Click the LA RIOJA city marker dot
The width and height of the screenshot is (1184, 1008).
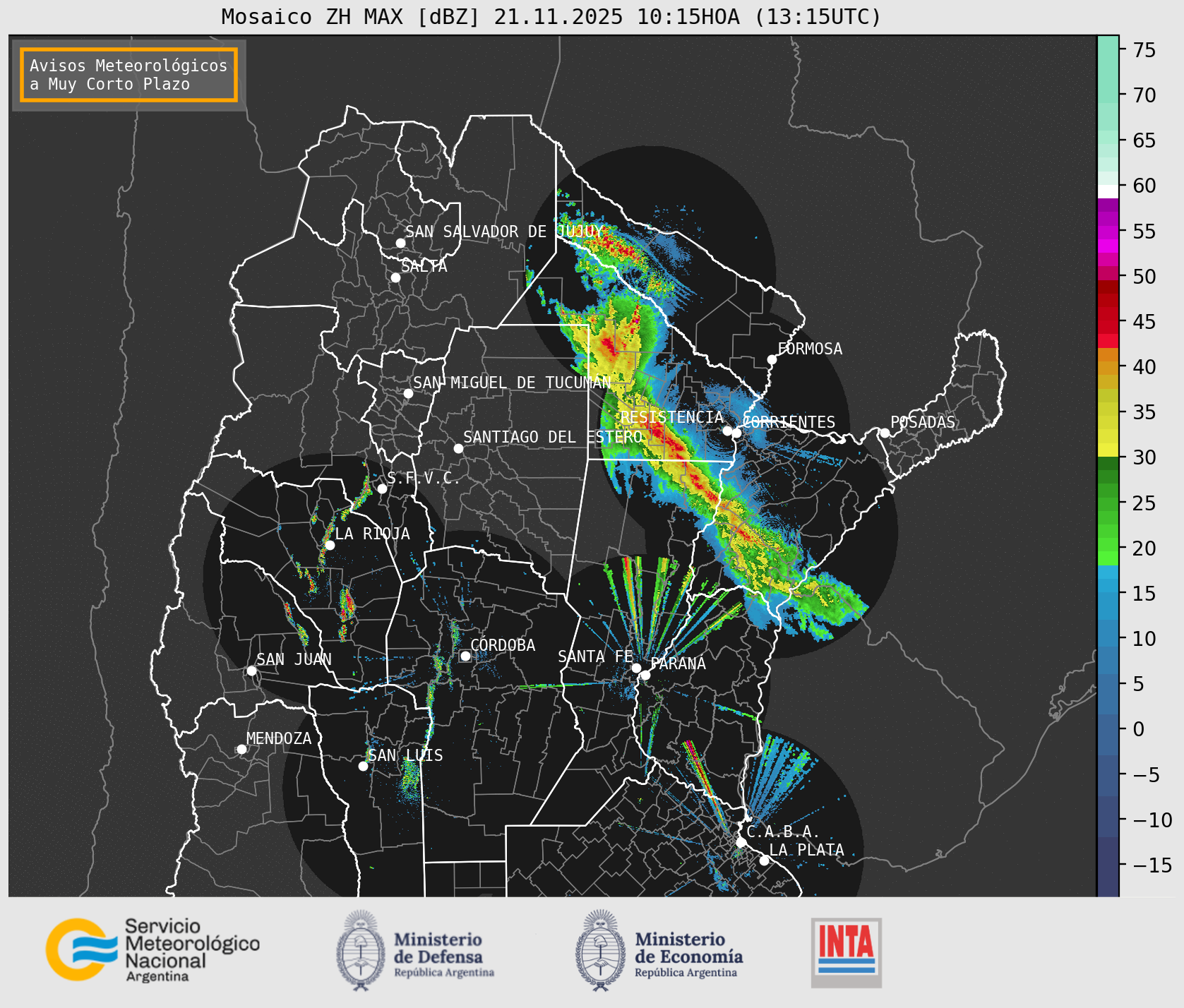pos(330,545)
